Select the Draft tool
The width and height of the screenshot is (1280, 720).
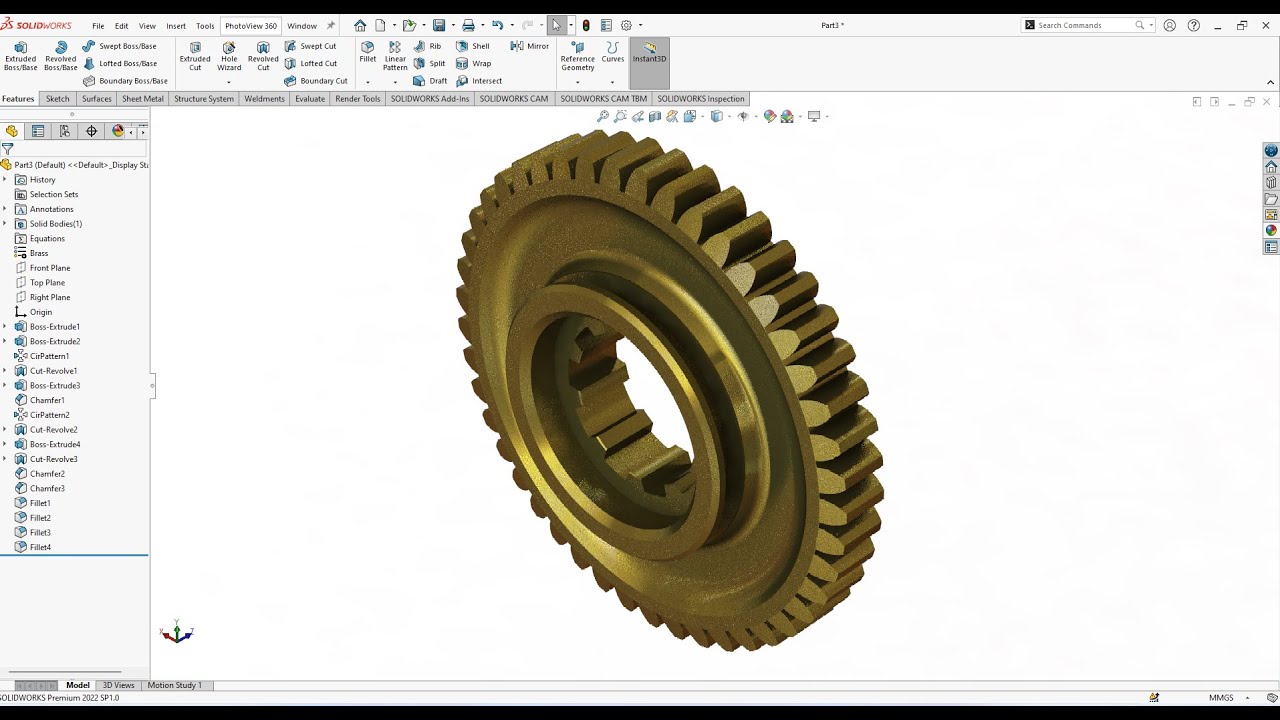click(x=430, y=81)
